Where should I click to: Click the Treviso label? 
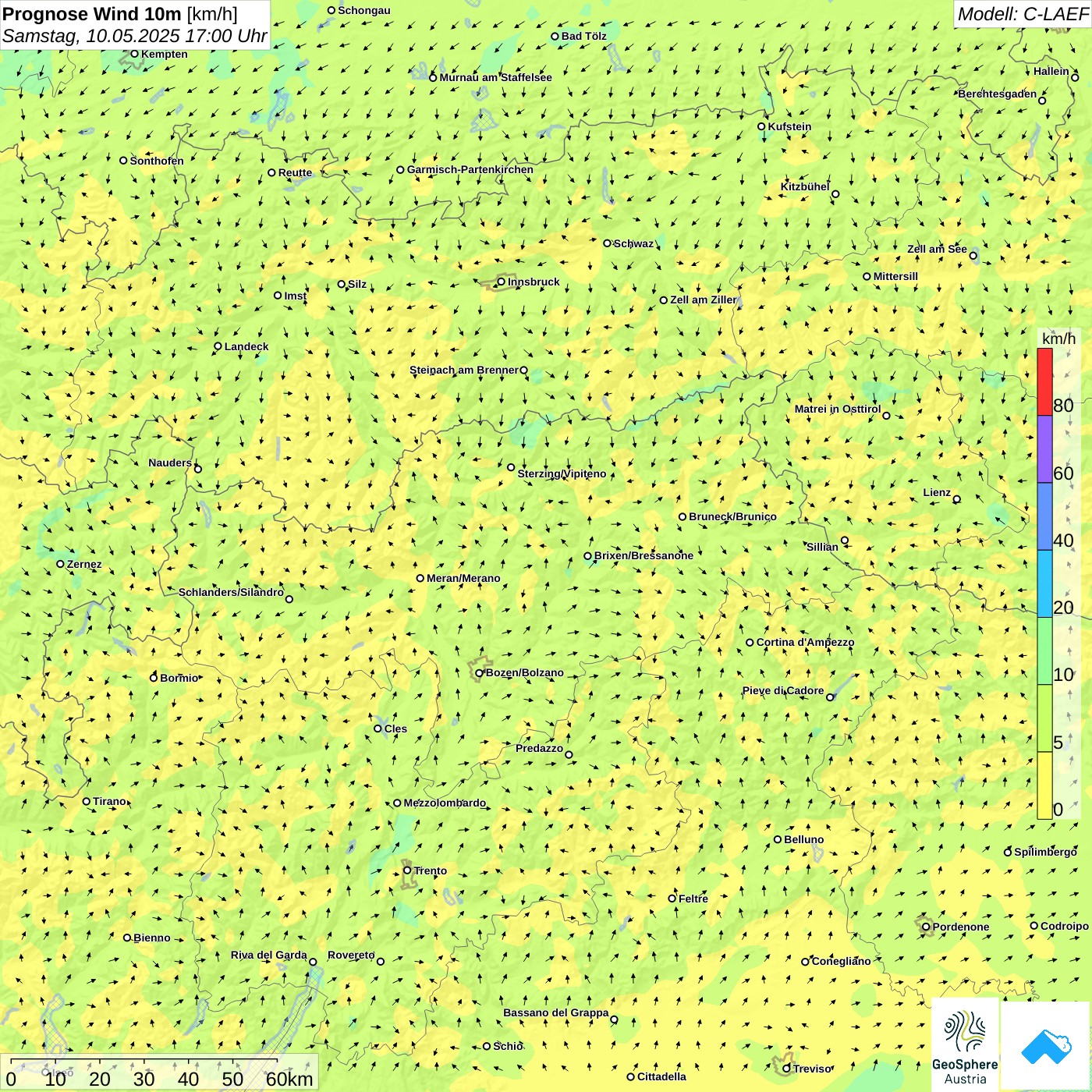(x=812, y=1069)
